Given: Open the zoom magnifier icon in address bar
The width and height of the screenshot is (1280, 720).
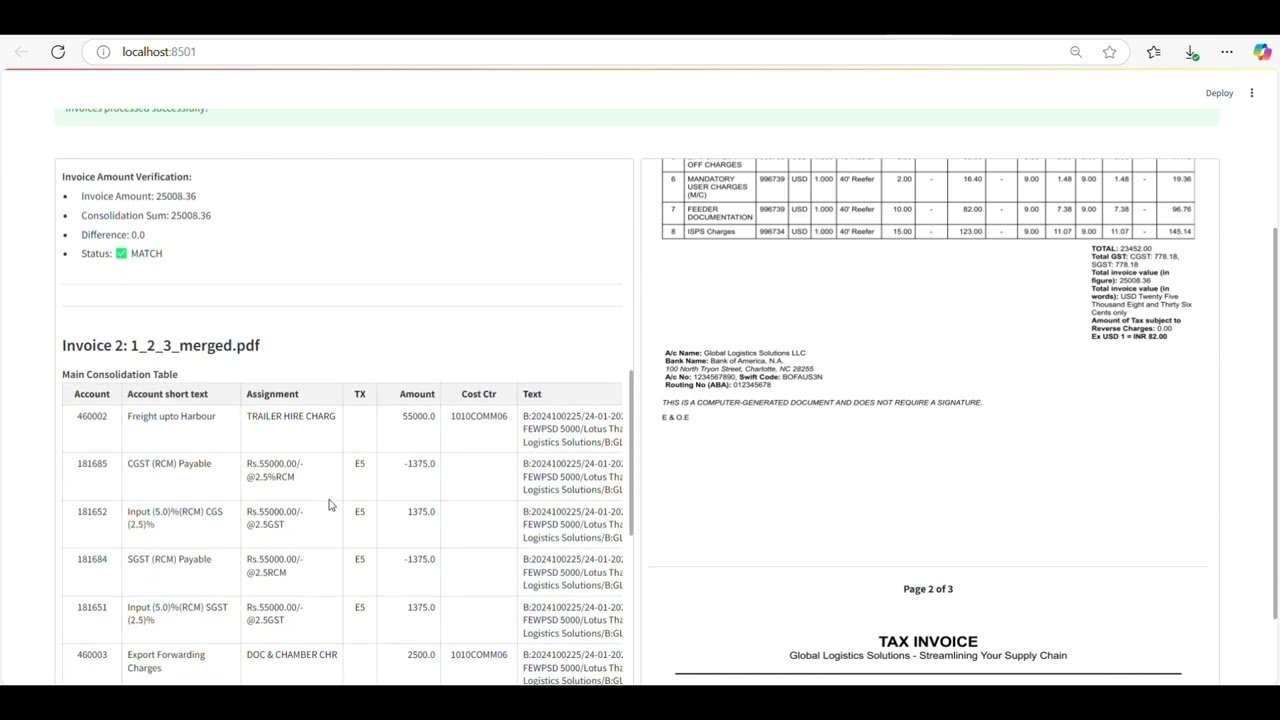Looking at the screenshot, I should [x=1076, y=52].
